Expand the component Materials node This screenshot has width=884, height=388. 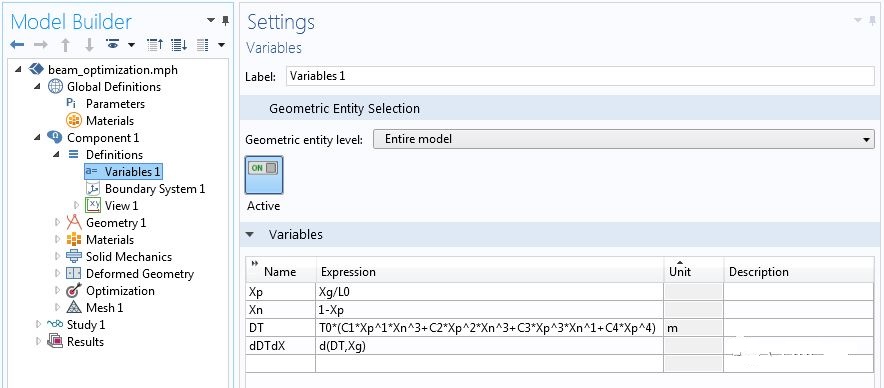58,239
